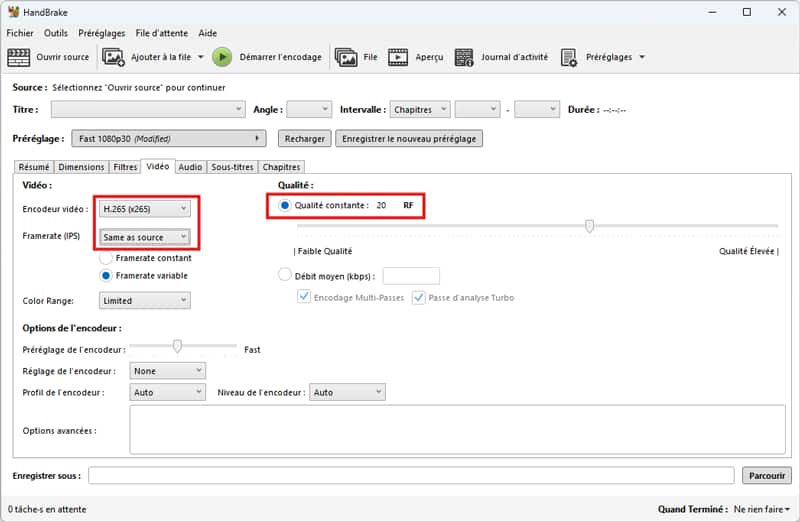Open the Framerate Same as source dropdown
The width and height of the screenshot is (800, 522).
tap(144, 237)
